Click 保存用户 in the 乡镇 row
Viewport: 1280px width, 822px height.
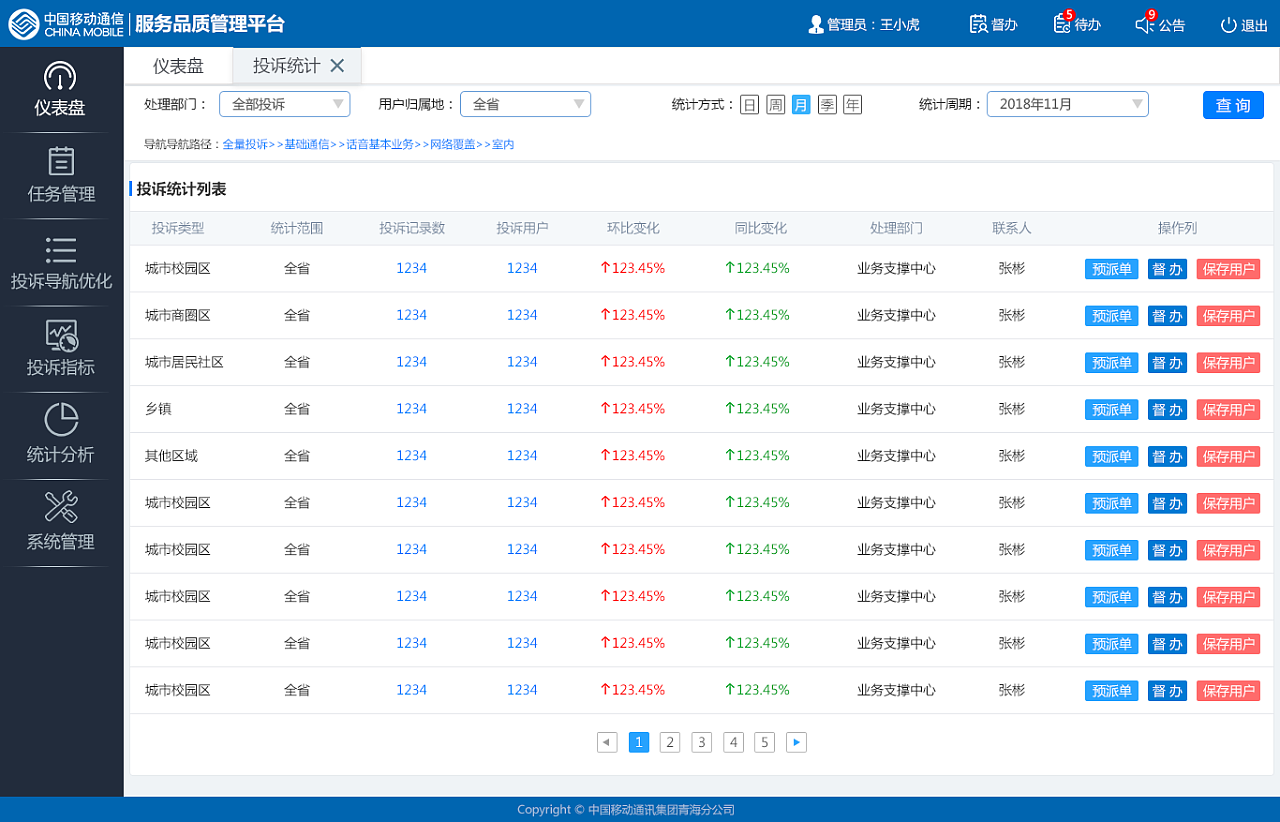(1228, 410)
